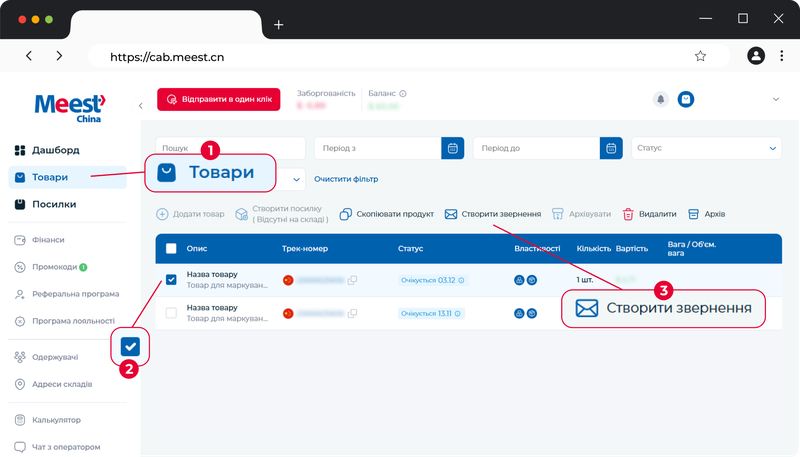This screenshot has width=800, height=457.
Task: Click the 'Очистити фільтр' link
Action: (346, 179)
